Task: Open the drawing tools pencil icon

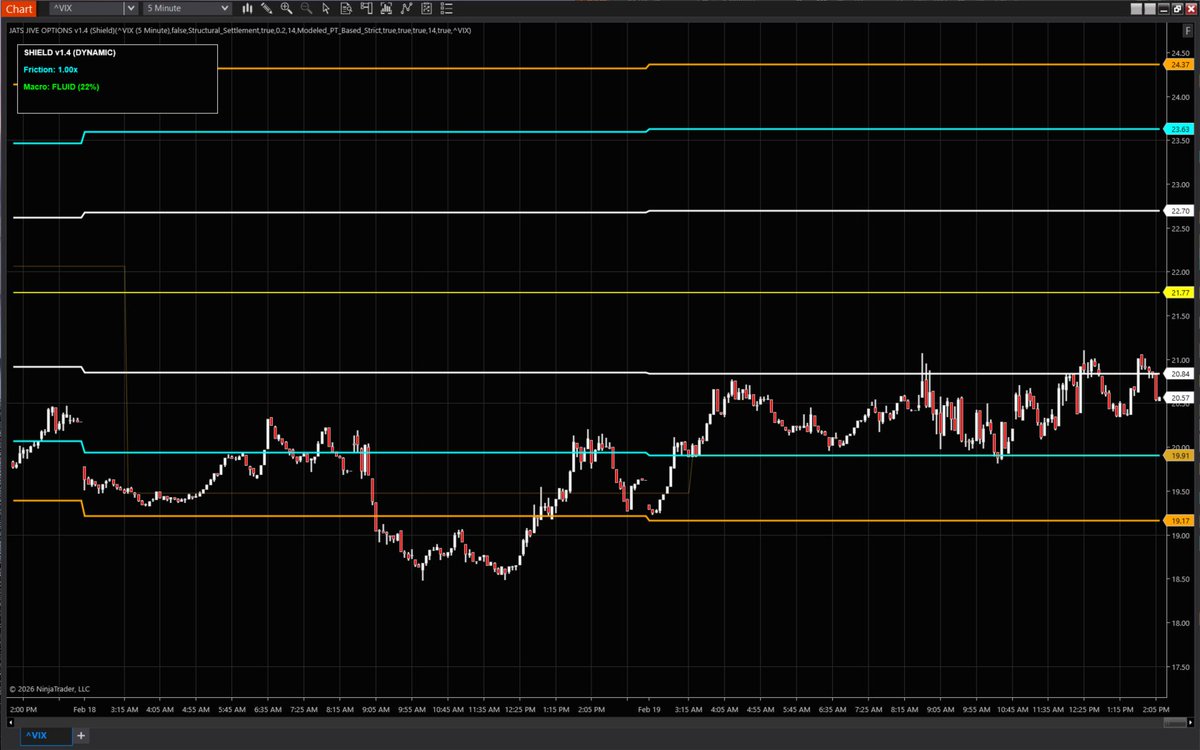Action: click(x=266, y=8)
